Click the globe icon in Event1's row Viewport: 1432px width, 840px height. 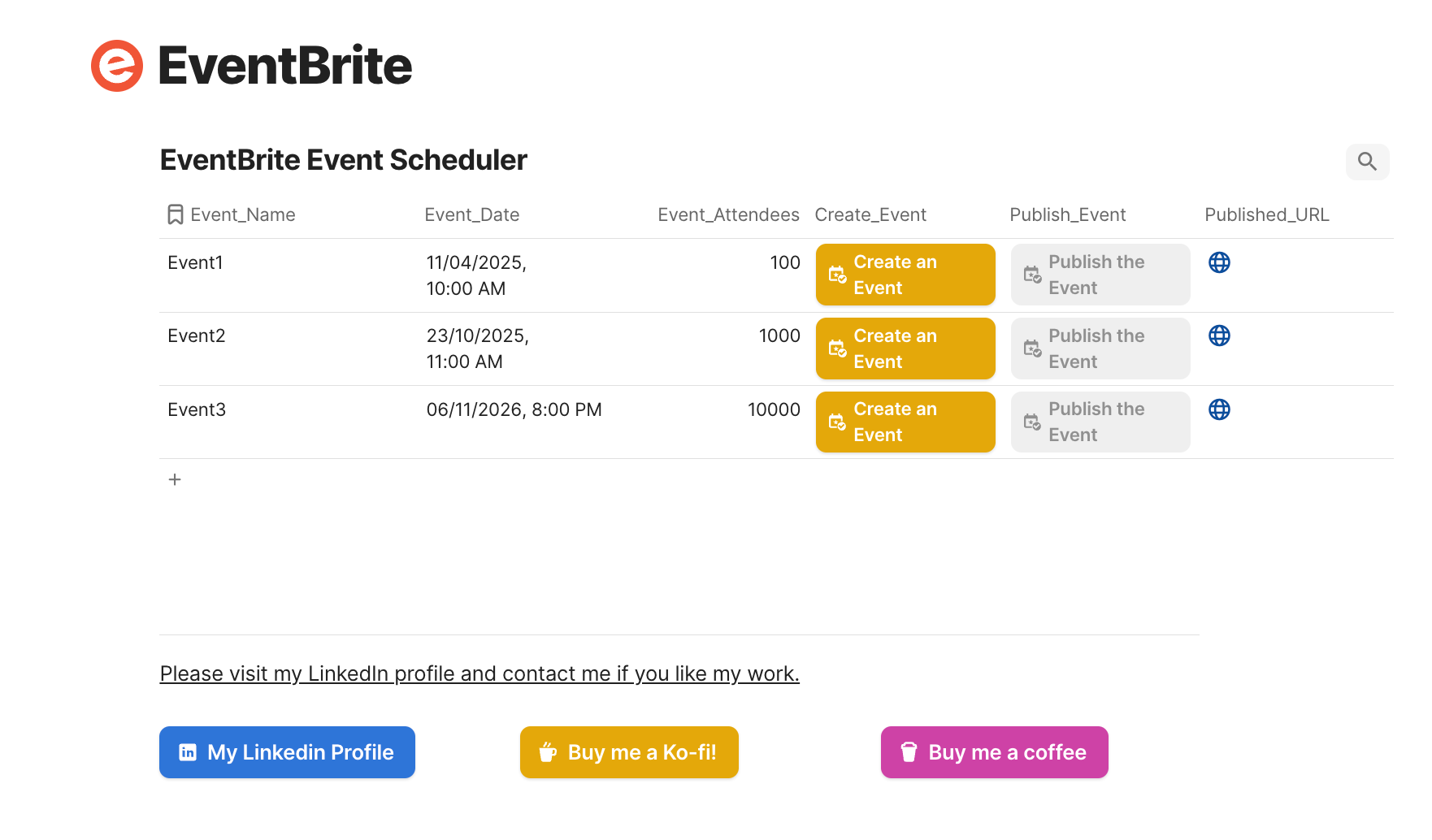point(1219,262)
